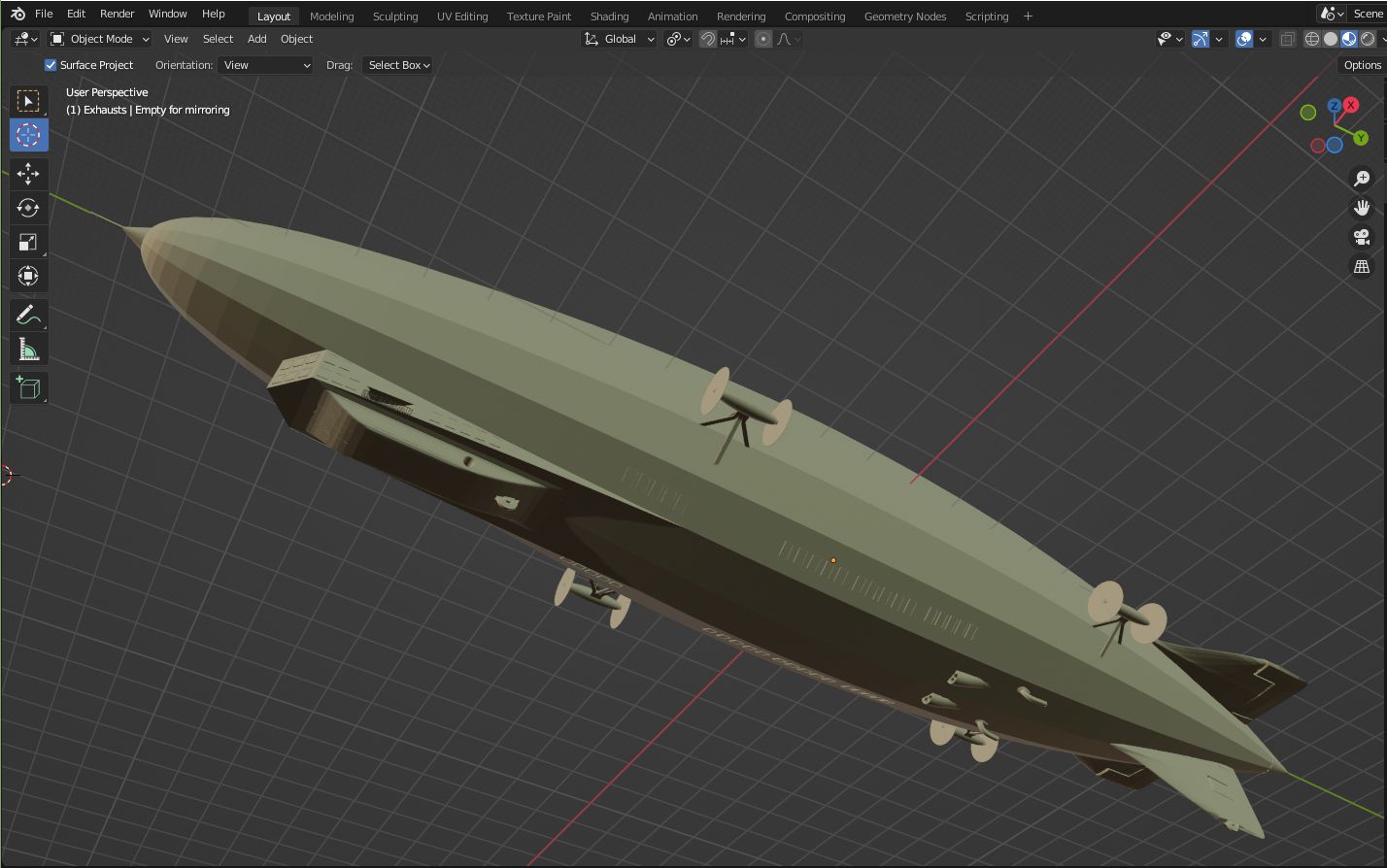Viewport: 1387px width, 868px height.
Task: Toggle the Surface Project checkbox
Action: [51, 65]
